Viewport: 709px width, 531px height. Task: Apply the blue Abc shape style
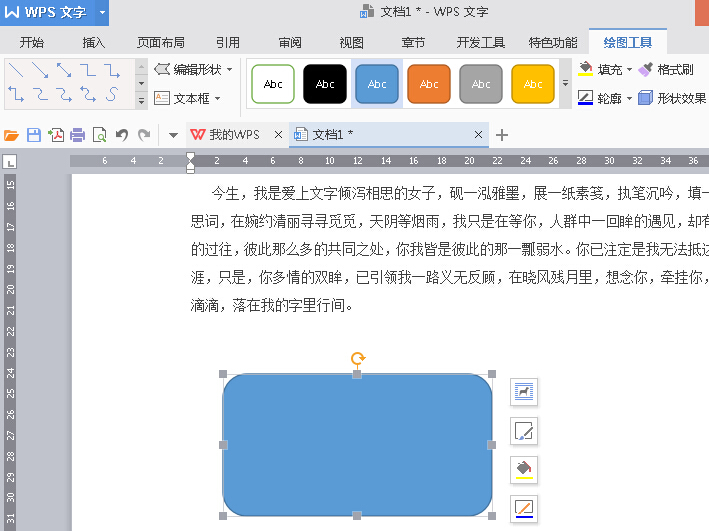point(377,84)
